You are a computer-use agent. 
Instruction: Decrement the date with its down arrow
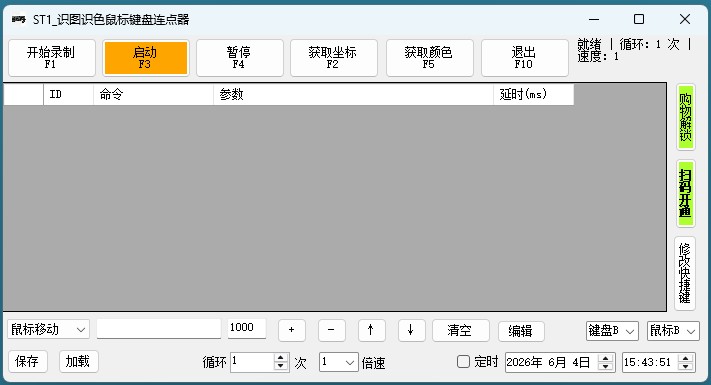point(606,367)
